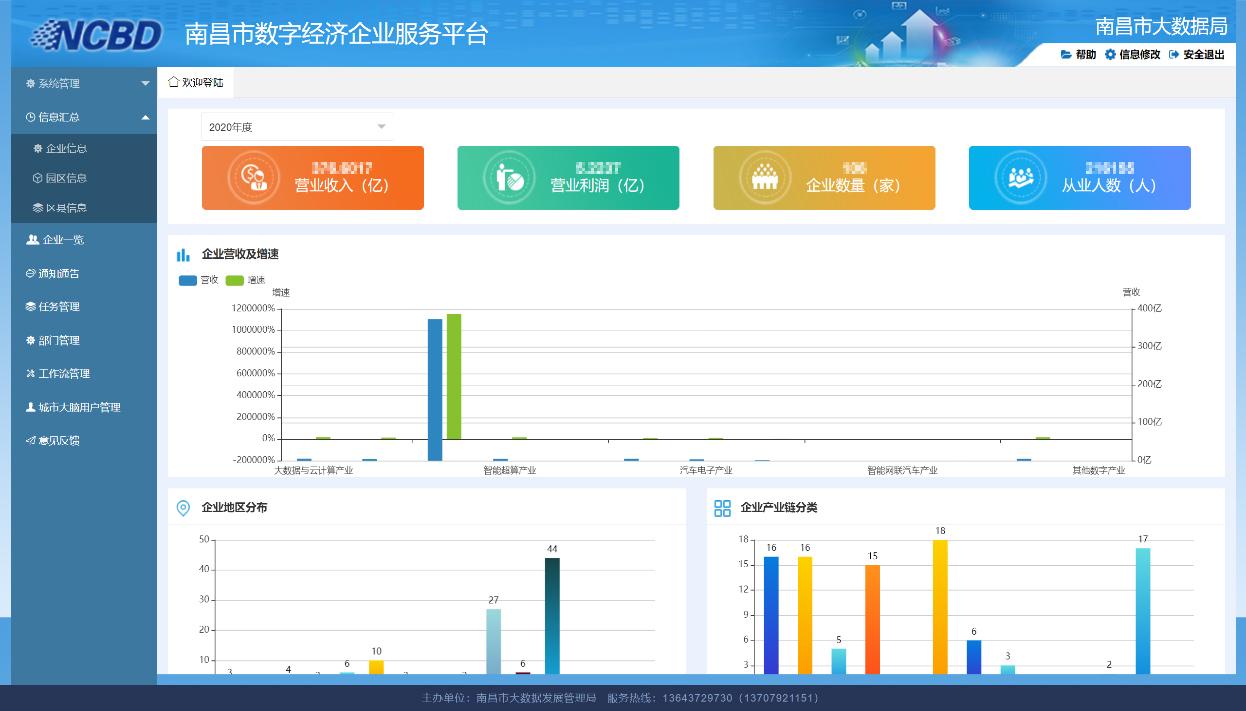Image resolution: width=1246 pixels, height=711 pixels.
Task: Open 园区信息 in the sidebar
Action: pyautogui.click(x=66, y=178)
